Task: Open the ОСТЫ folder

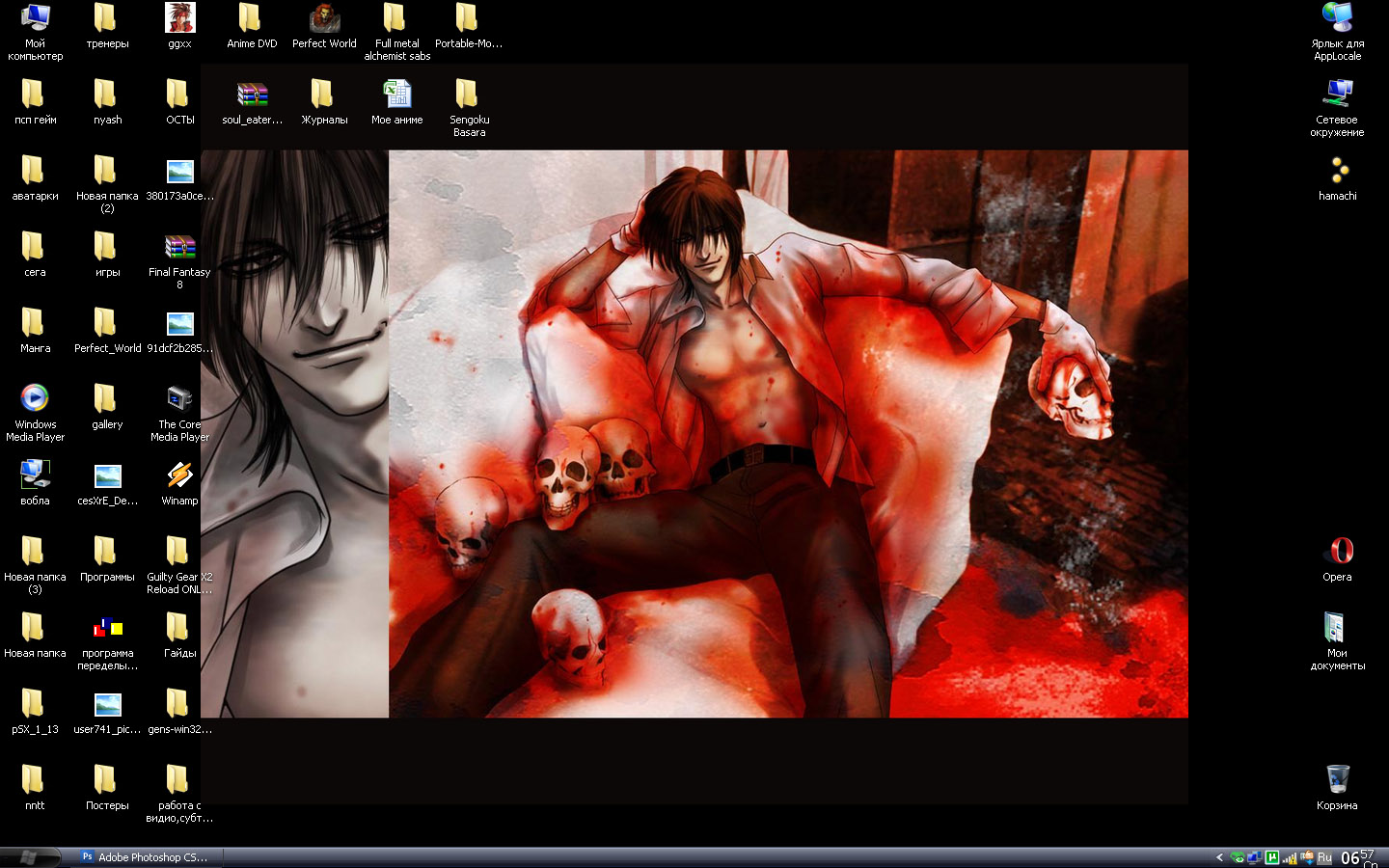Action: point(179,102)
